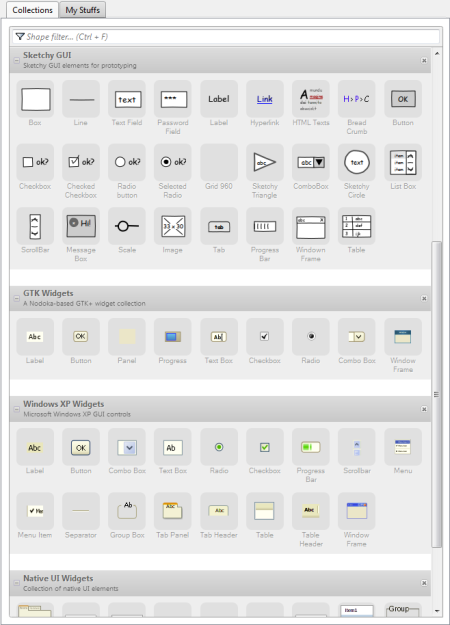Collapse the Native UI Widgets collection

click(17, 583)
